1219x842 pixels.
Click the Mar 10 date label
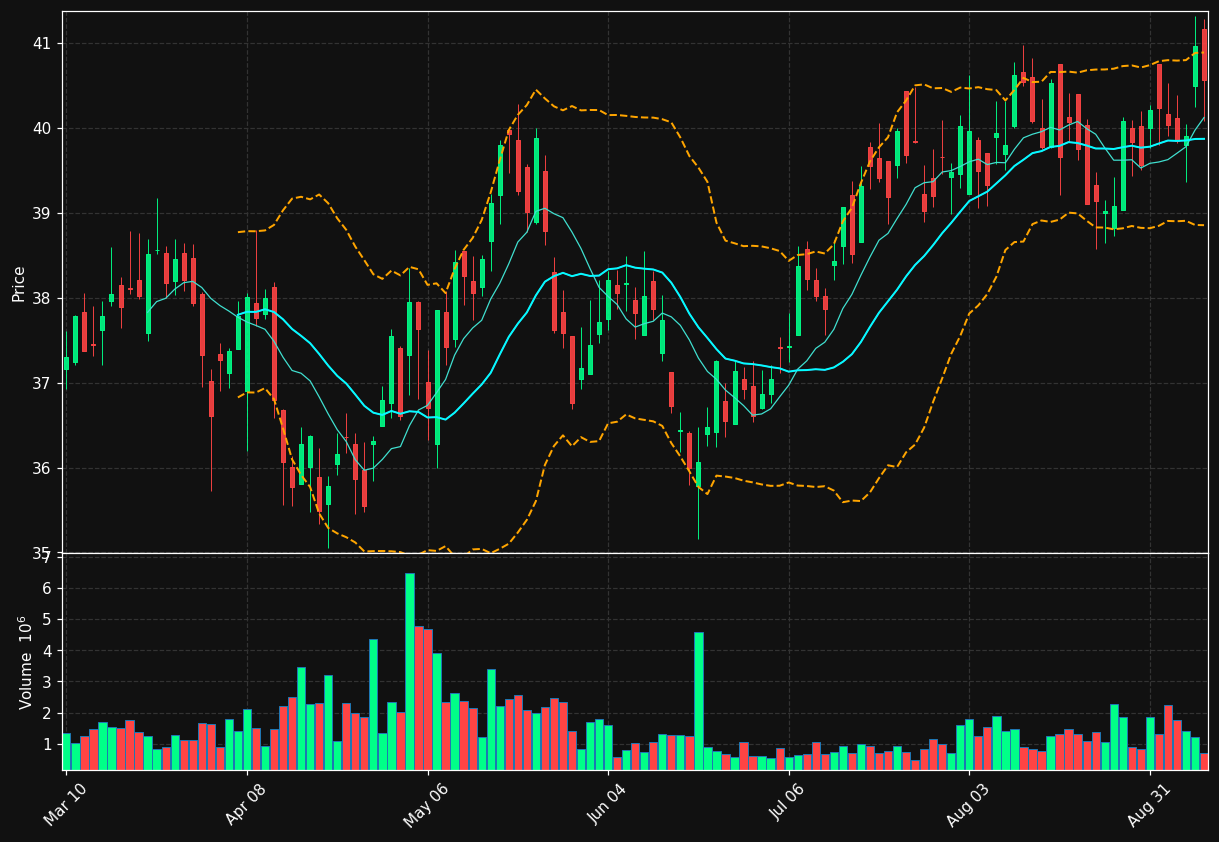tap(65, 804)
